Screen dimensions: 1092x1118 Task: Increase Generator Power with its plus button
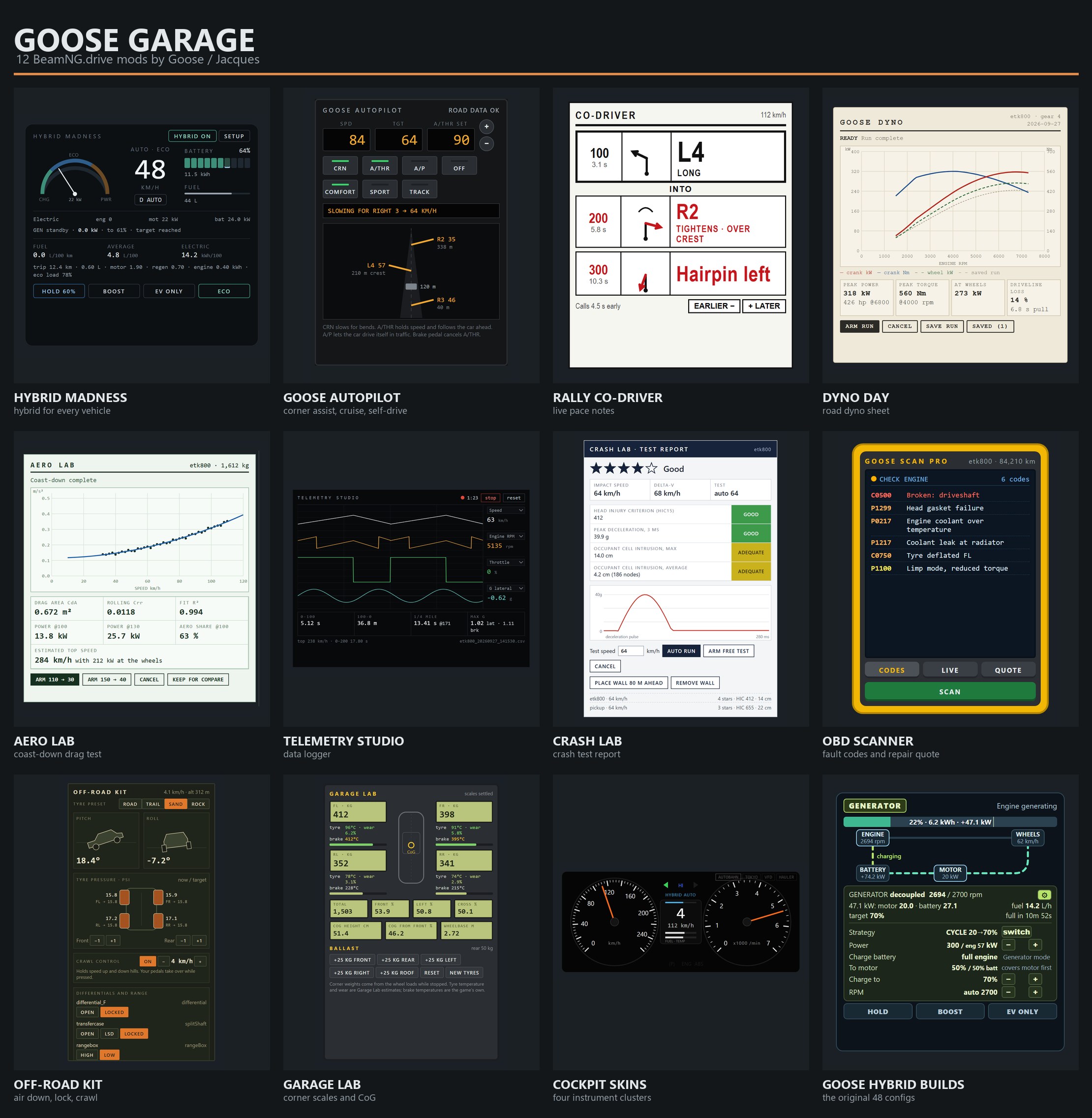(x=1035, y=945)
